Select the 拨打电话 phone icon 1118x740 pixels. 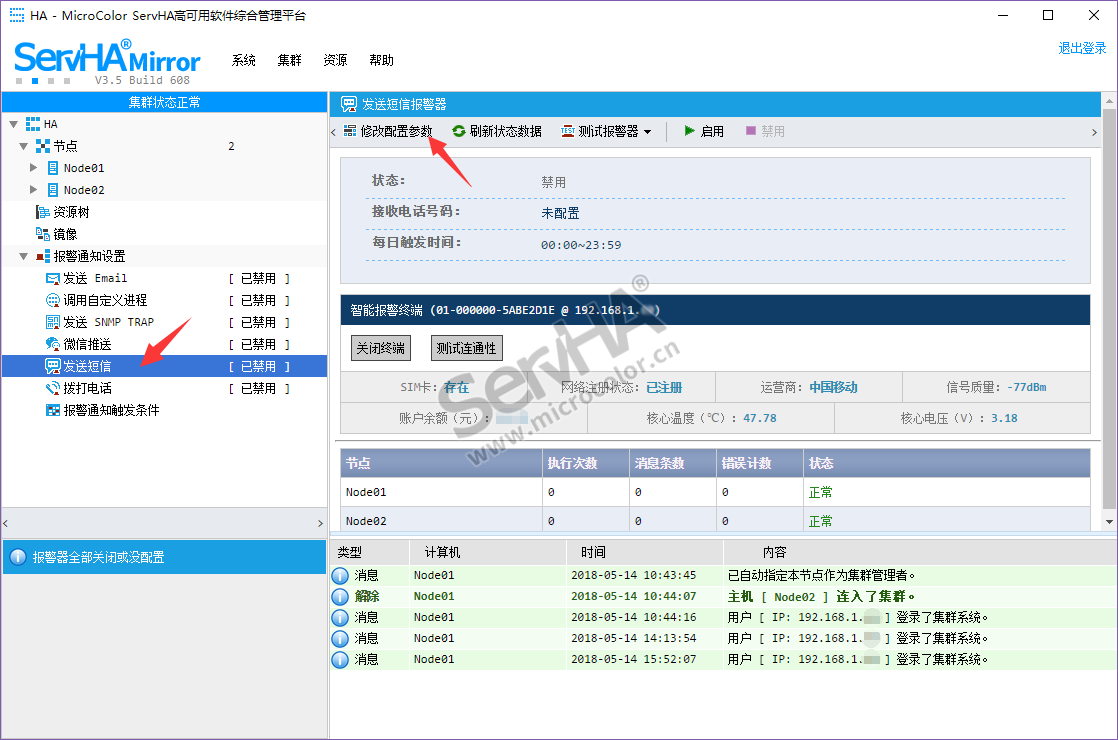53,388
